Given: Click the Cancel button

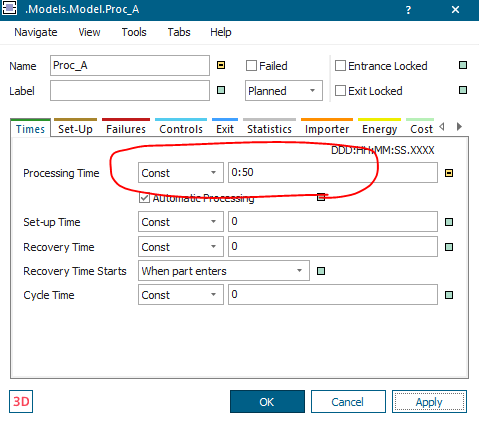Looking at the screenshot, I should click(x=348, y=402).
